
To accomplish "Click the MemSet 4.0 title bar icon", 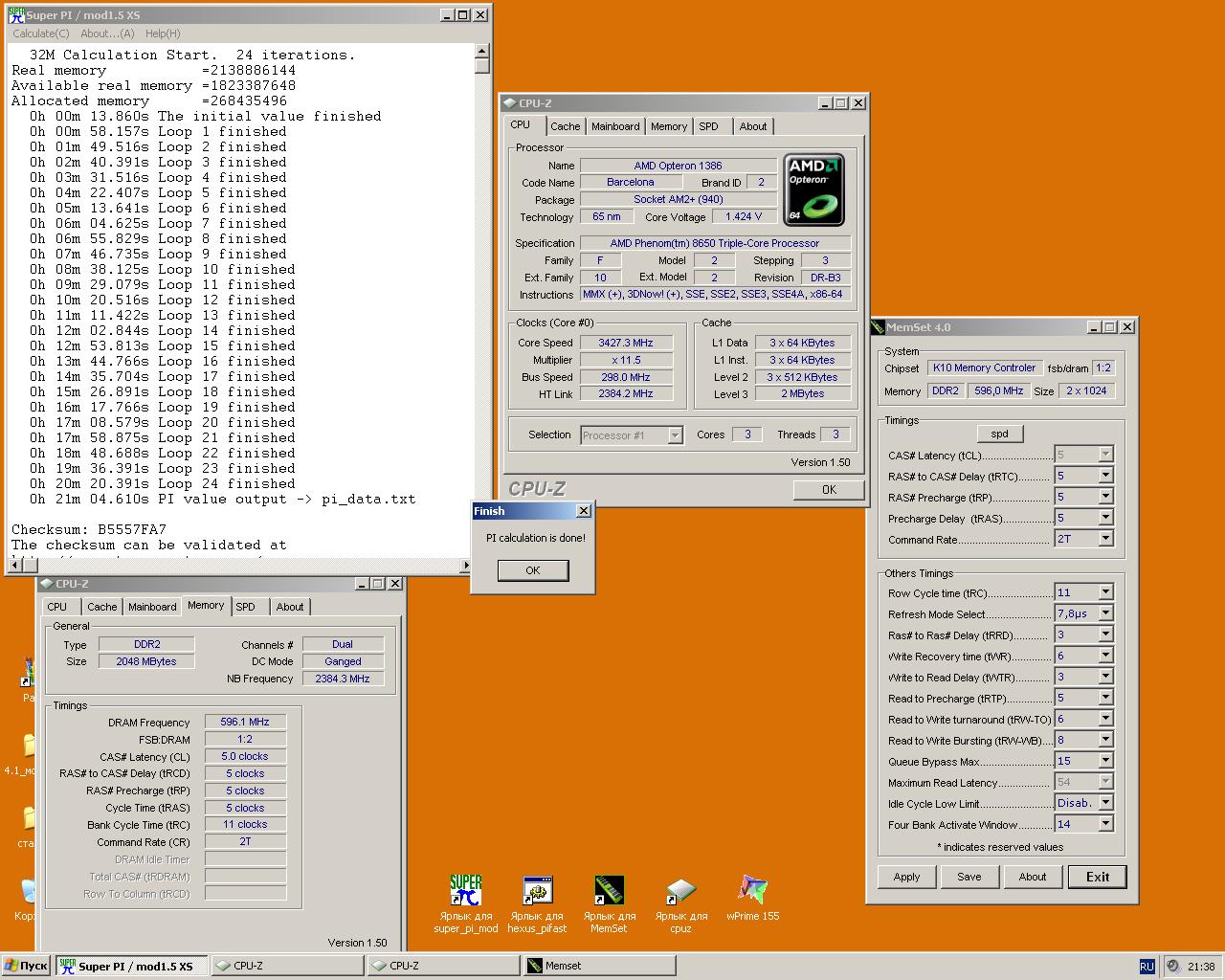I will click(x=879, y=327).
